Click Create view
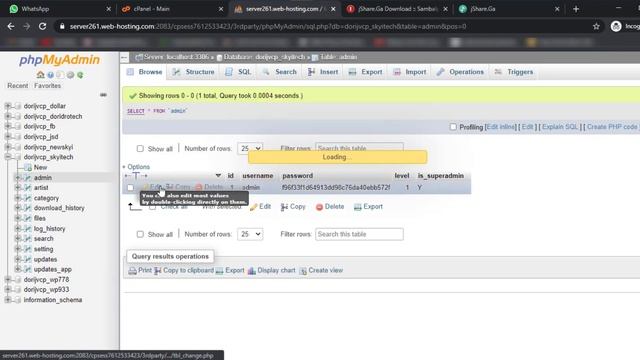This screenshot has width=640, height=360. (321, 270)
